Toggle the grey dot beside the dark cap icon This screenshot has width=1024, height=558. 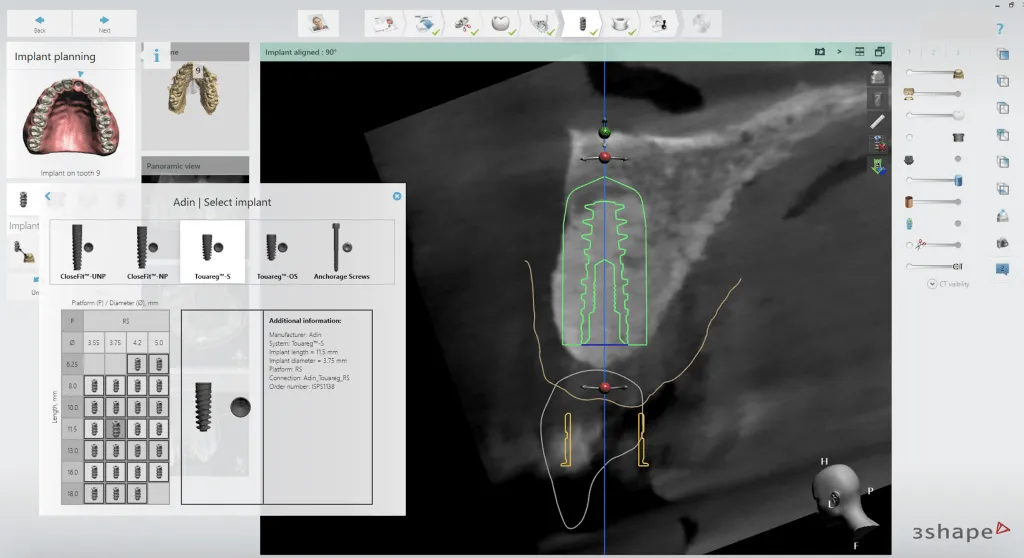coord(958,159)
